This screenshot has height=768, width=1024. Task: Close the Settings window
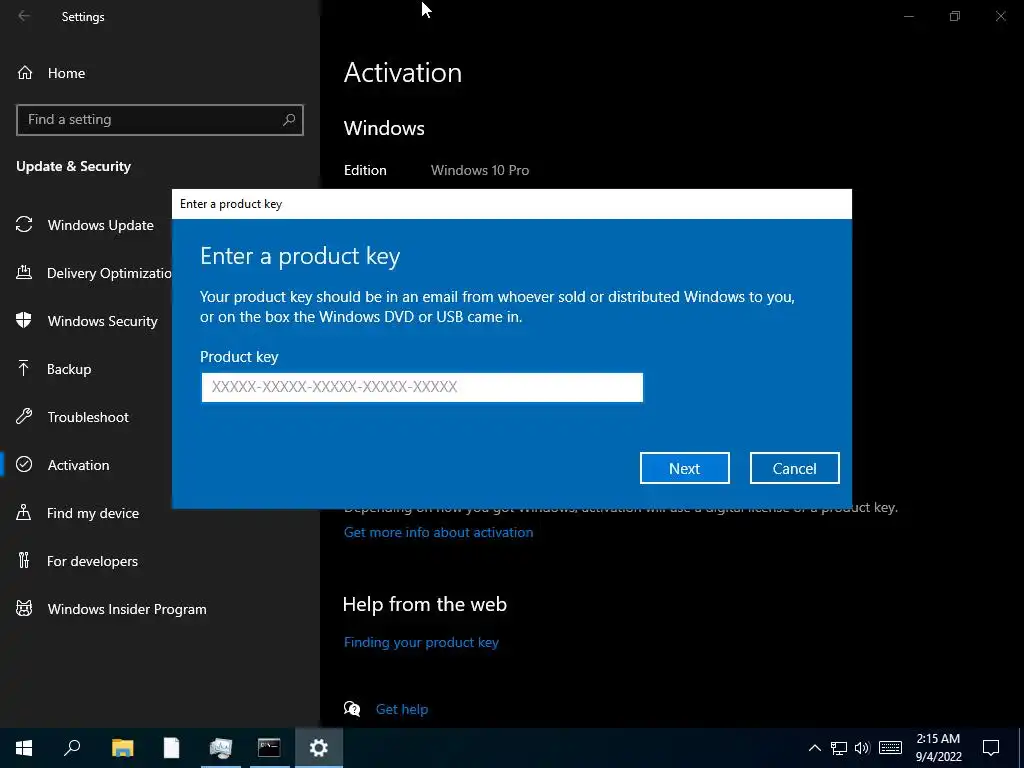[x=1000, y=16]
